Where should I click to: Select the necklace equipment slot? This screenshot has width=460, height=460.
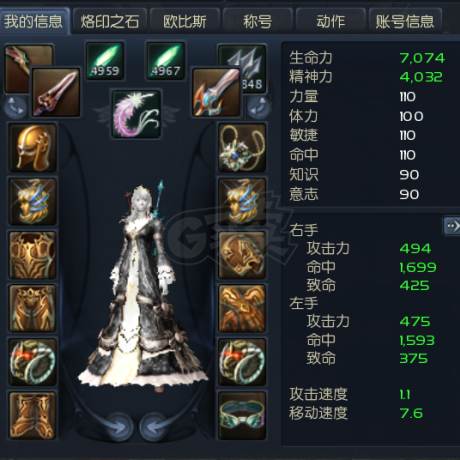pos(242,147)
